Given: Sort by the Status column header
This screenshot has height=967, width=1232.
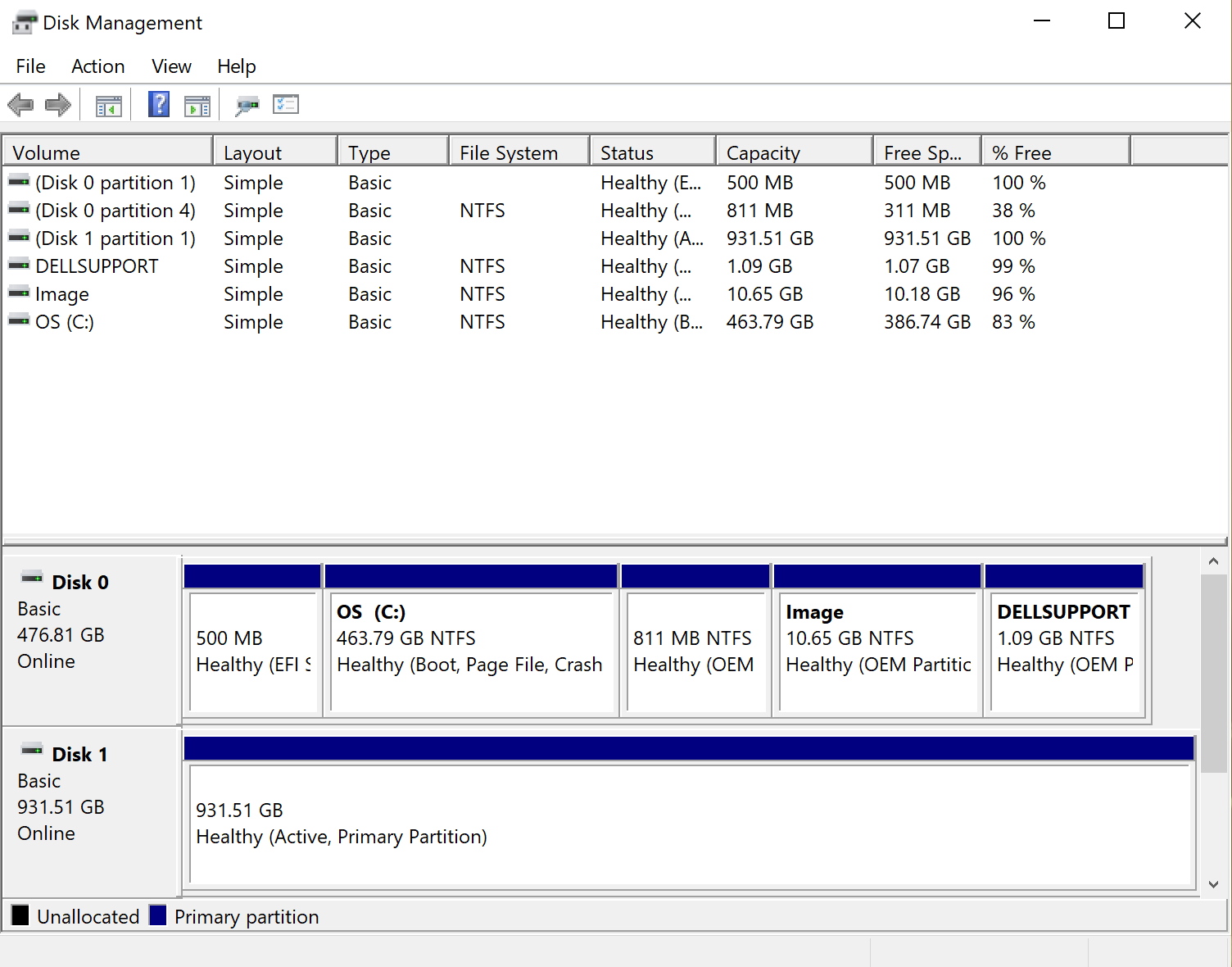Looking at the screenshot, I should pyautogui.click(x=653, y=152).
